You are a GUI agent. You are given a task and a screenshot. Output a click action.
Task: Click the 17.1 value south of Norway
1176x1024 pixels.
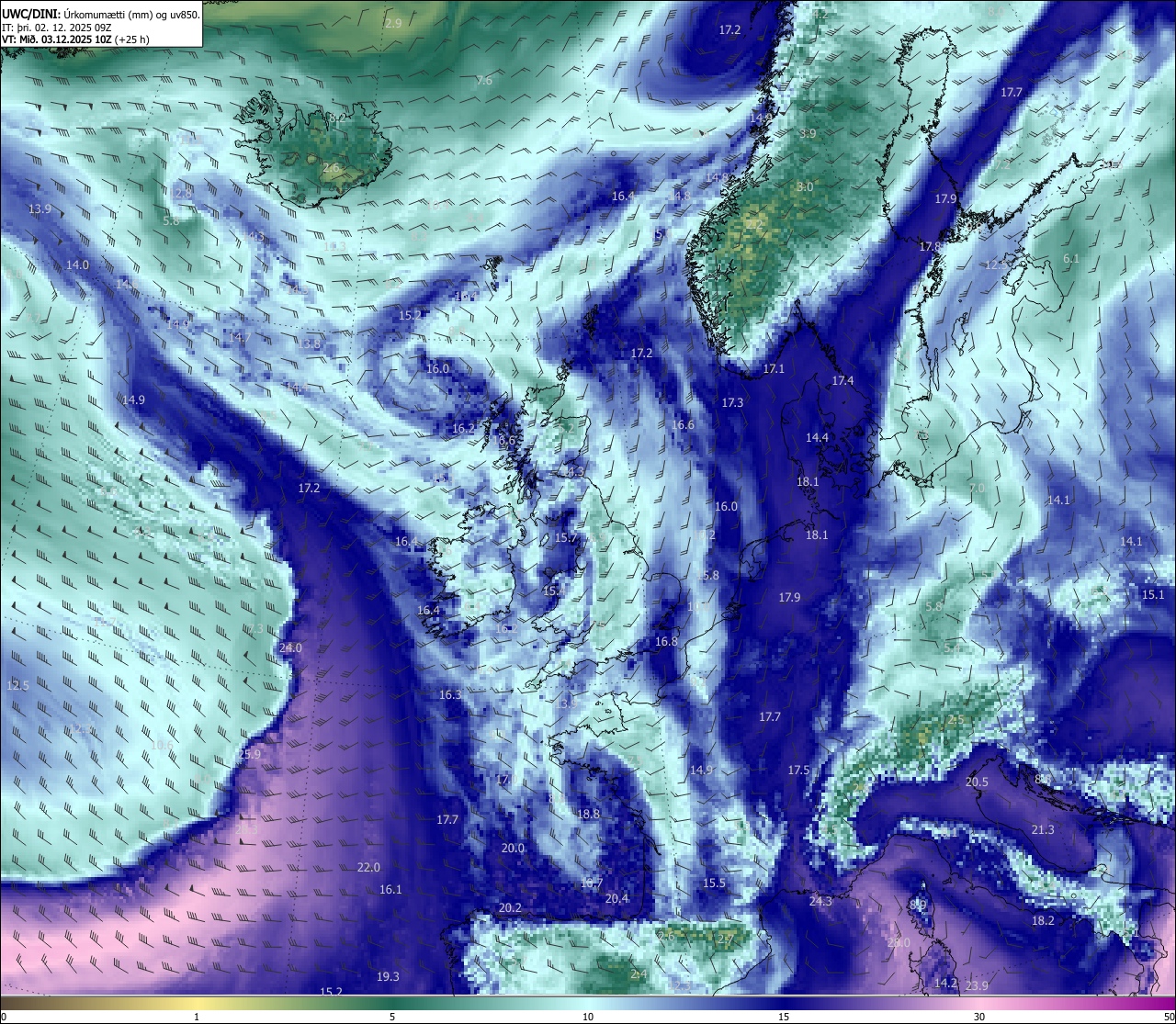coord(775,368)
